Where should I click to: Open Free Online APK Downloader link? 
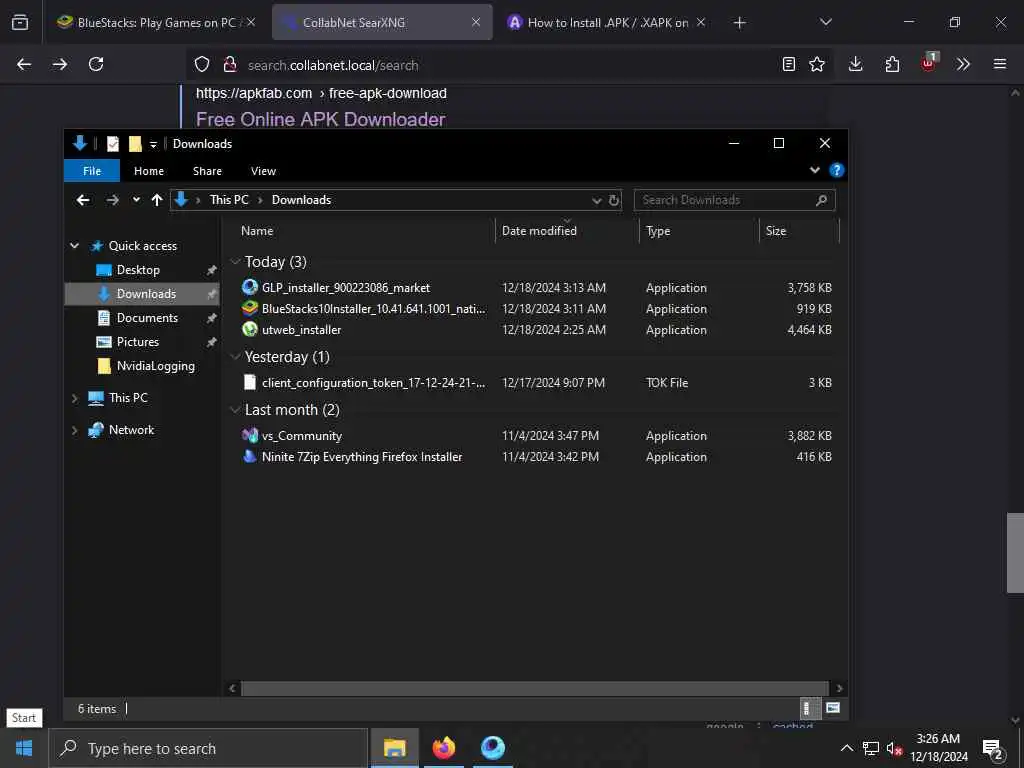pos(321,119)
